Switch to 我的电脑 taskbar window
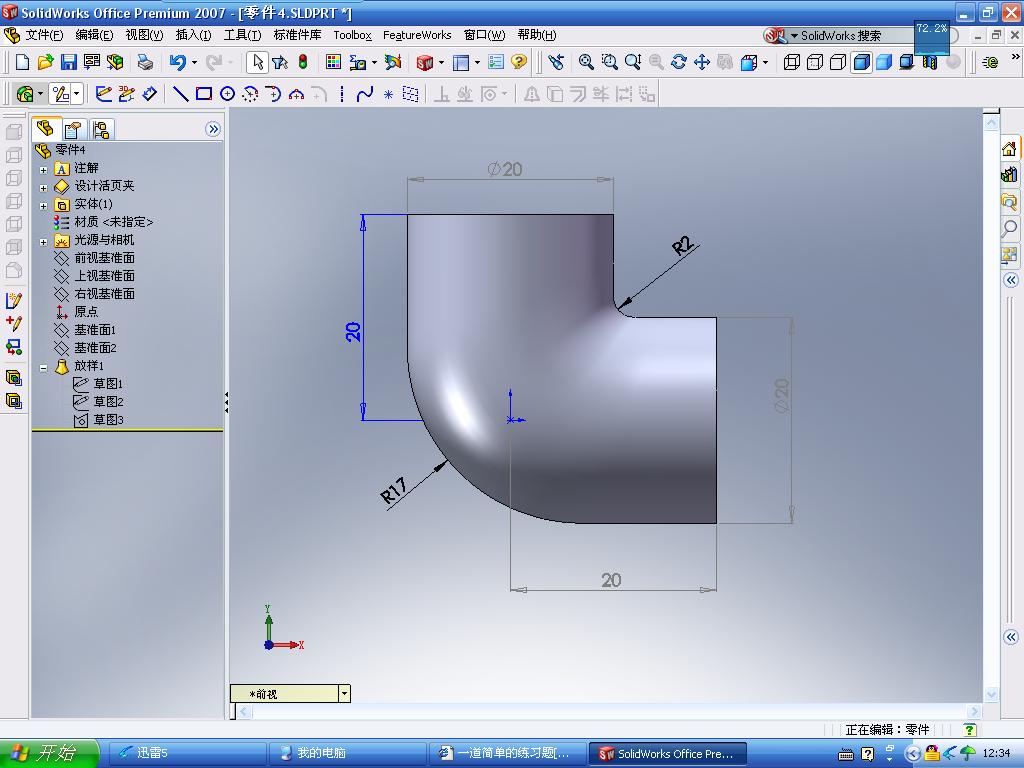Image resolution: width=1024 pixels, height=768 pixels. click(347, 753)
